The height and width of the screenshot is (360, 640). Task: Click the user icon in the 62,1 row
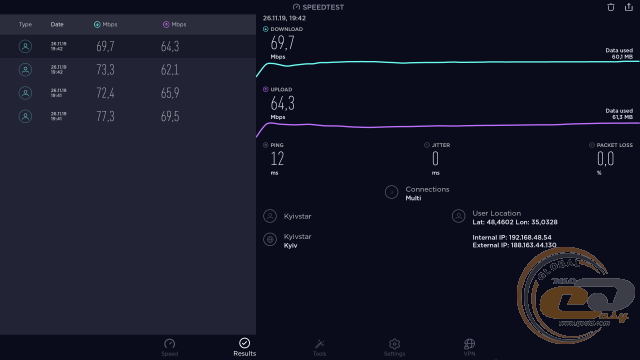(x=25, y=70)
